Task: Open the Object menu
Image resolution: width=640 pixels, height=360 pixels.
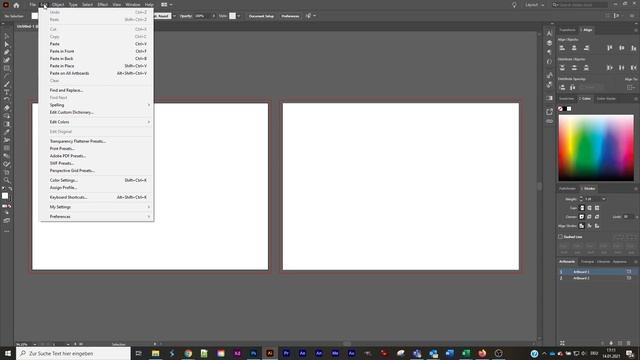Action: click(x=58, y=5)
